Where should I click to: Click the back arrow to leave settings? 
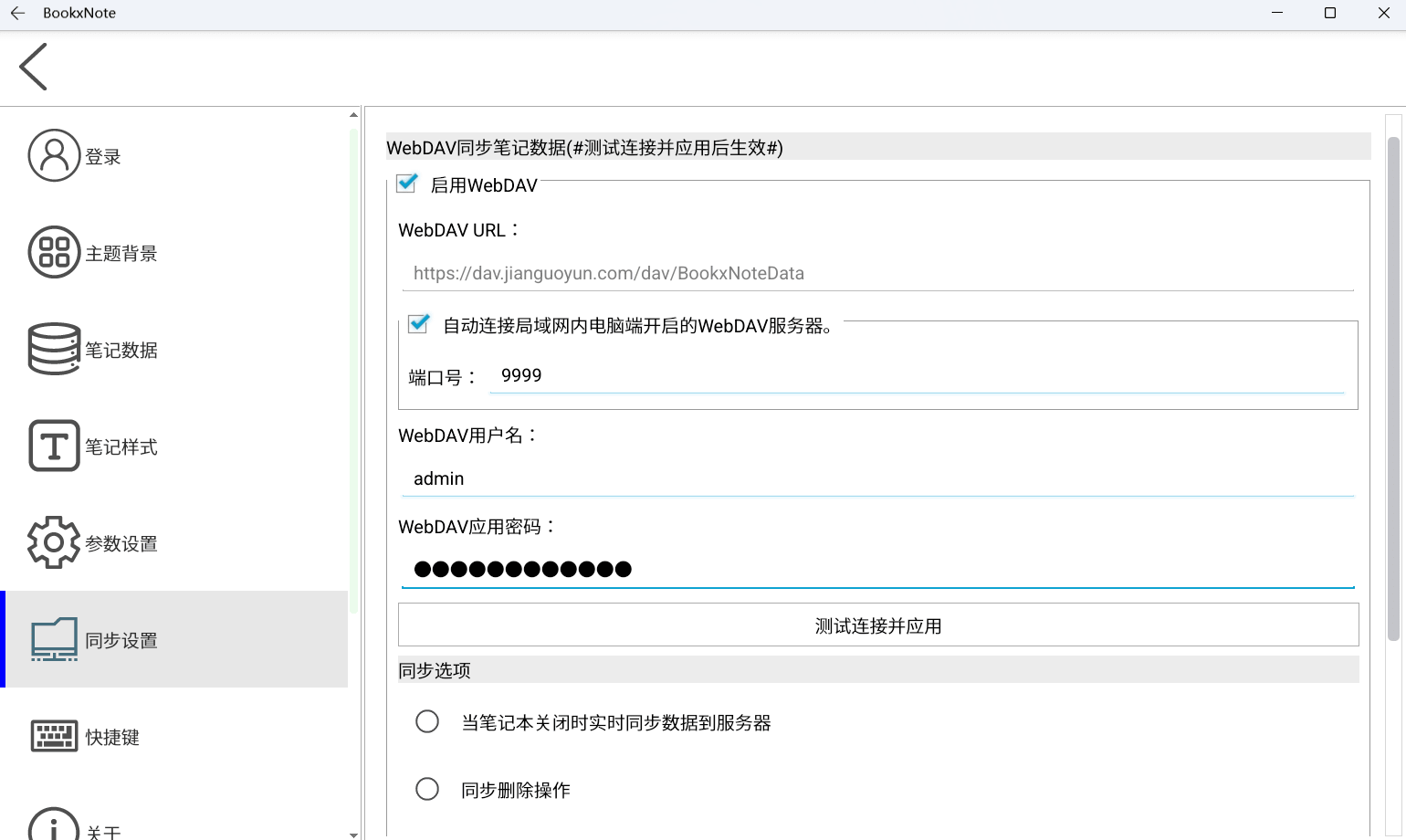[33, 67]
